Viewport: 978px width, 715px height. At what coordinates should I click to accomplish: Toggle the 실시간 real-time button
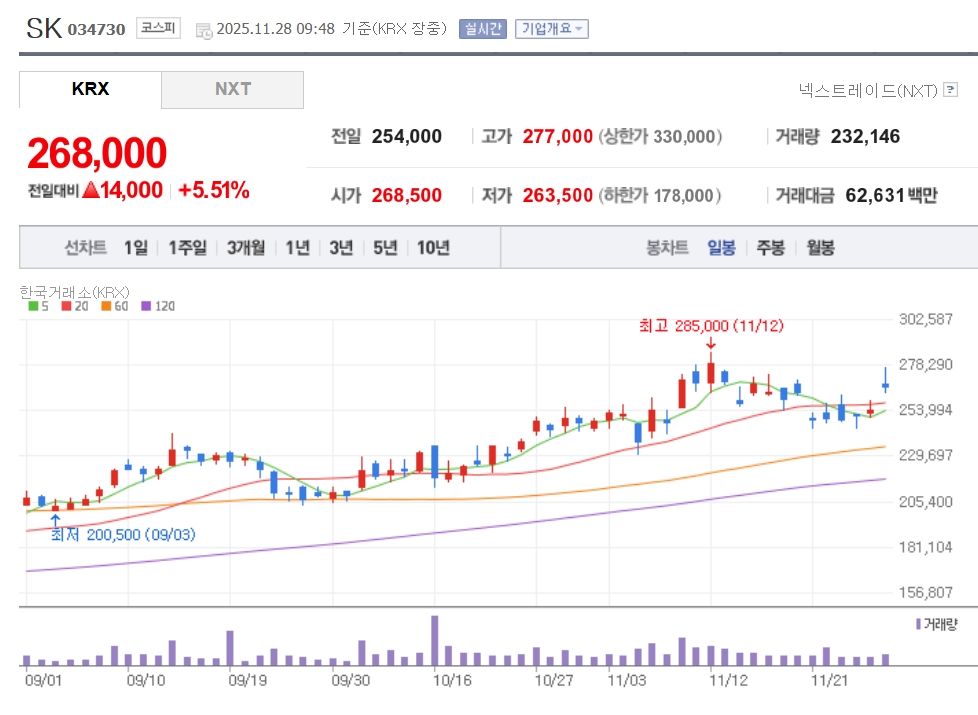tap(483, 29)
